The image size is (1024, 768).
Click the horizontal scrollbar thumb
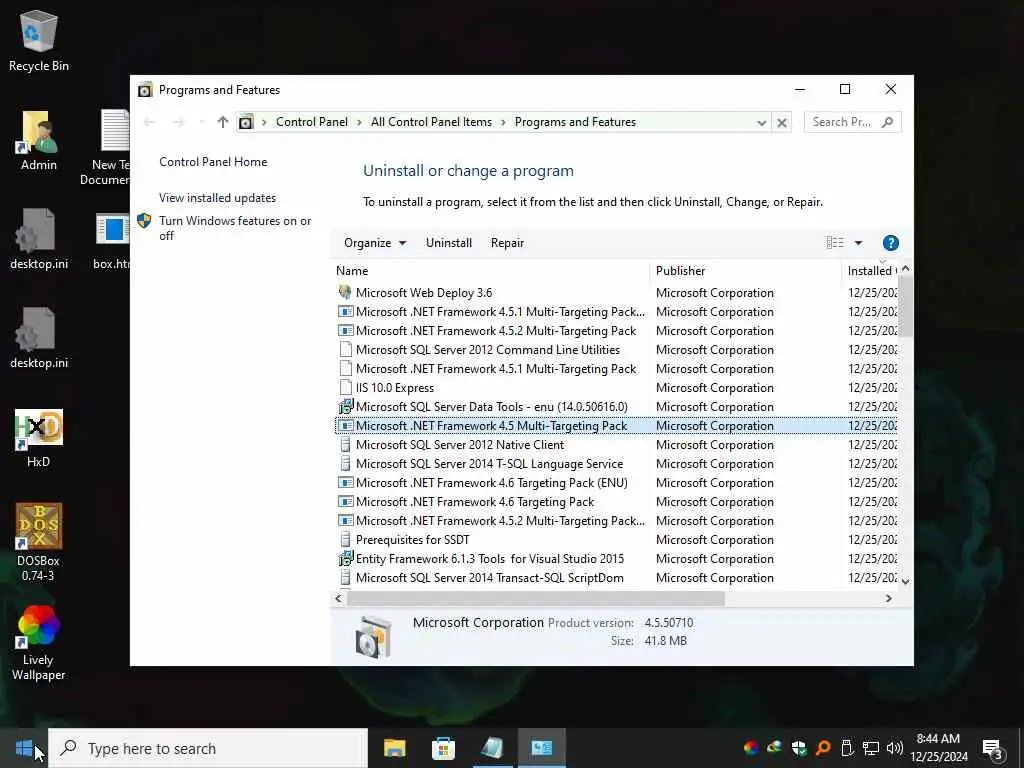coord(536,598)
